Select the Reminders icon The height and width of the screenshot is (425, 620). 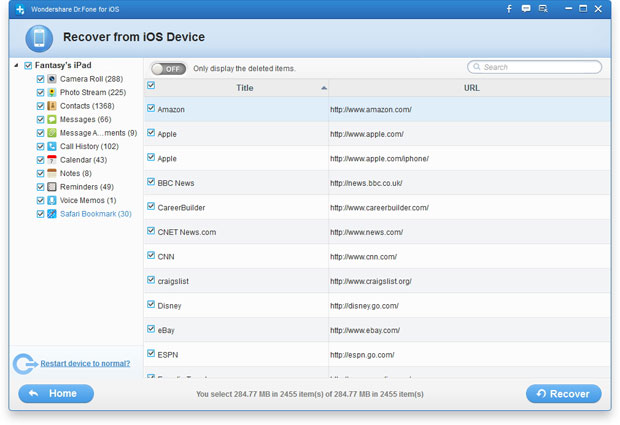(52, 187)
